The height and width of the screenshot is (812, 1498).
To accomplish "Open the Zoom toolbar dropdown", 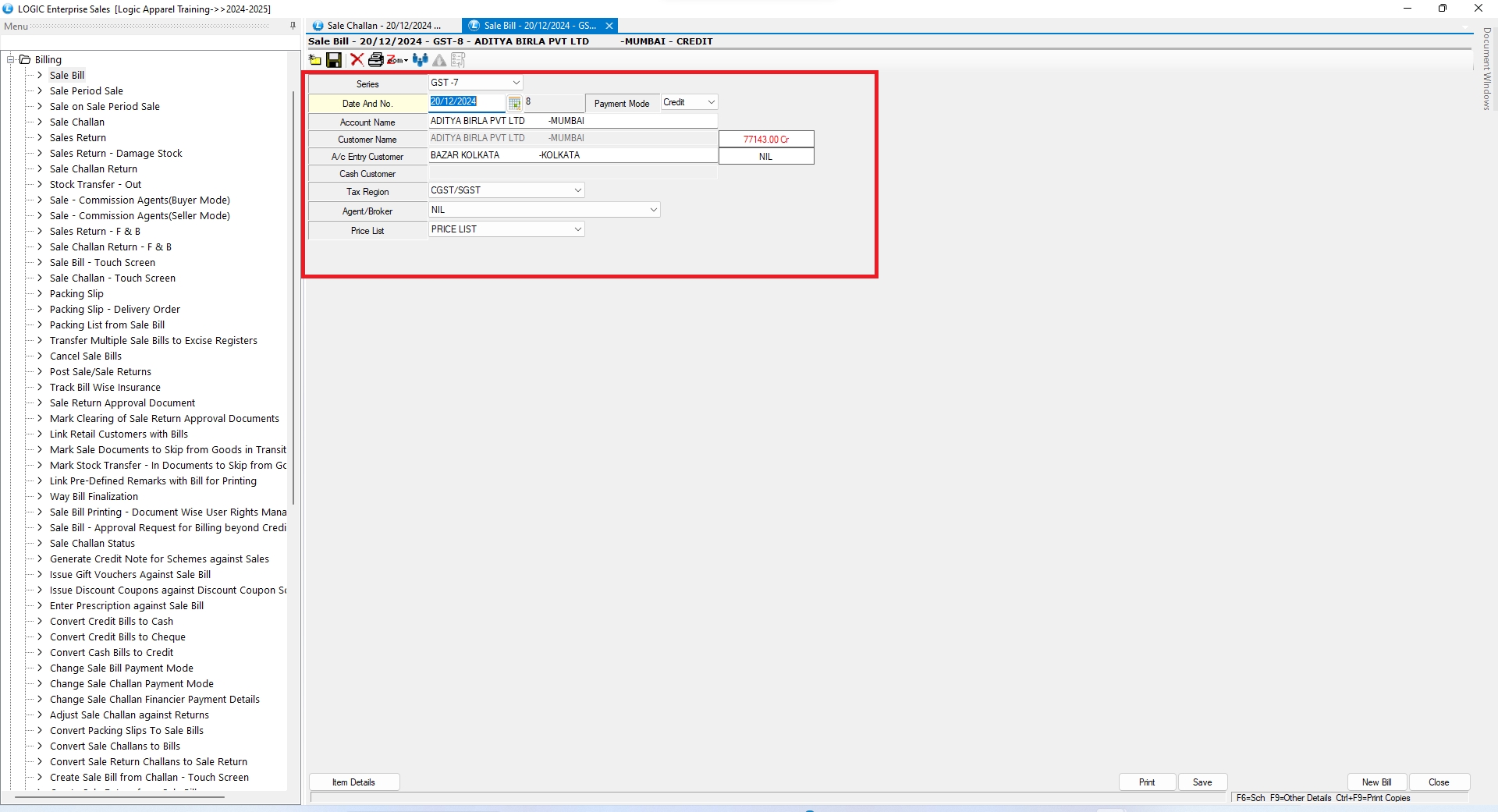I will tap(398, 60).
